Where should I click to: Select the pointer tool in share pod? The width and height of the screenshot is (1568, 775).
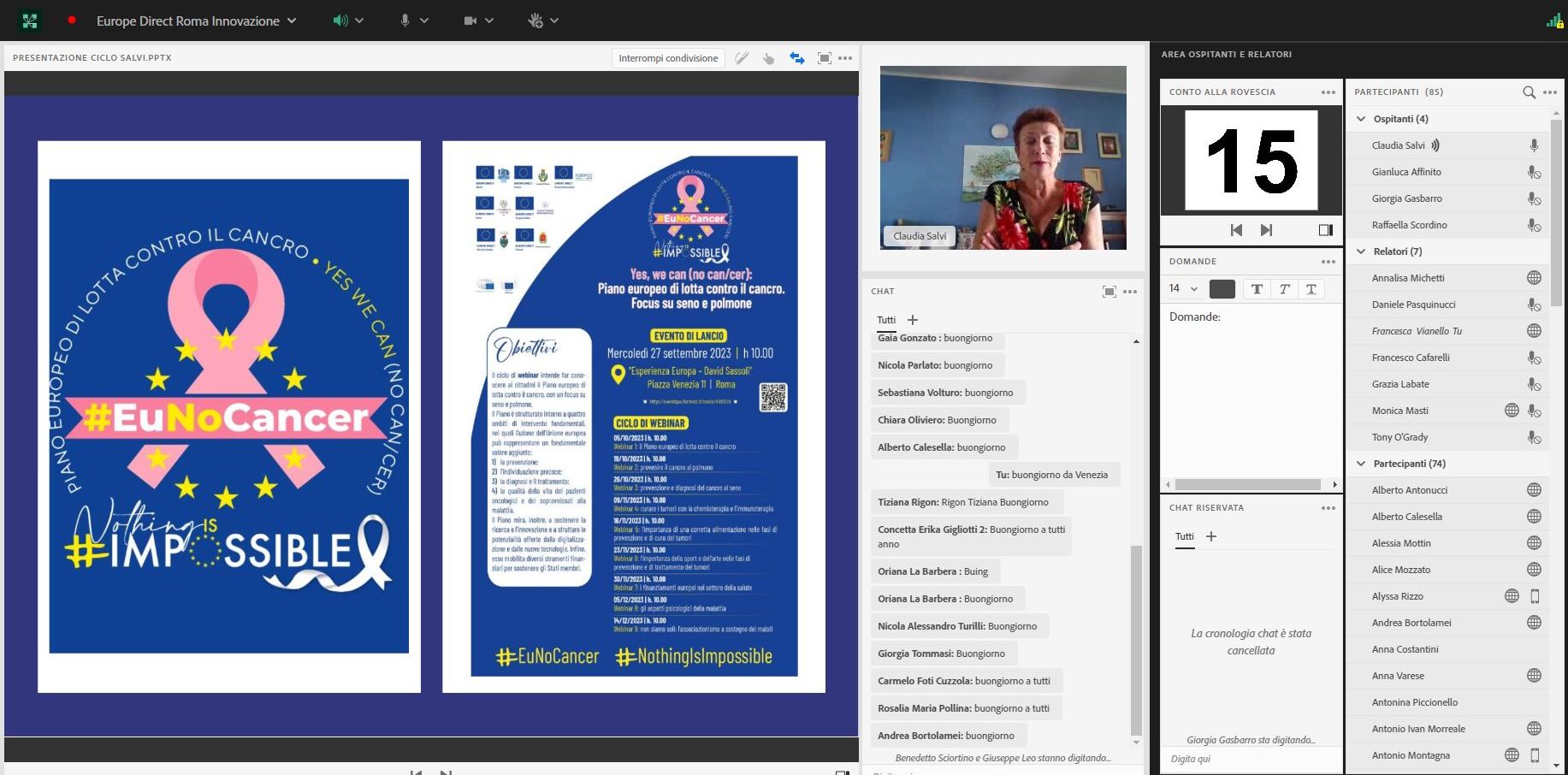pyautogui.click(x=769, y=58)
